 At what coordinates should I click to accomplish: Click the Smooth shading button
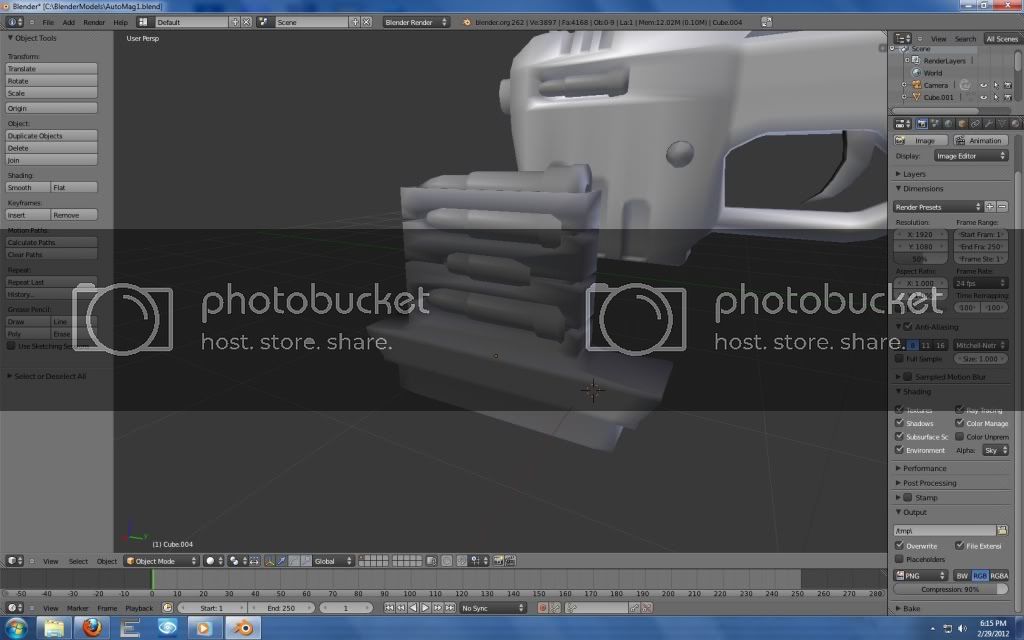(x=28, y=188)
